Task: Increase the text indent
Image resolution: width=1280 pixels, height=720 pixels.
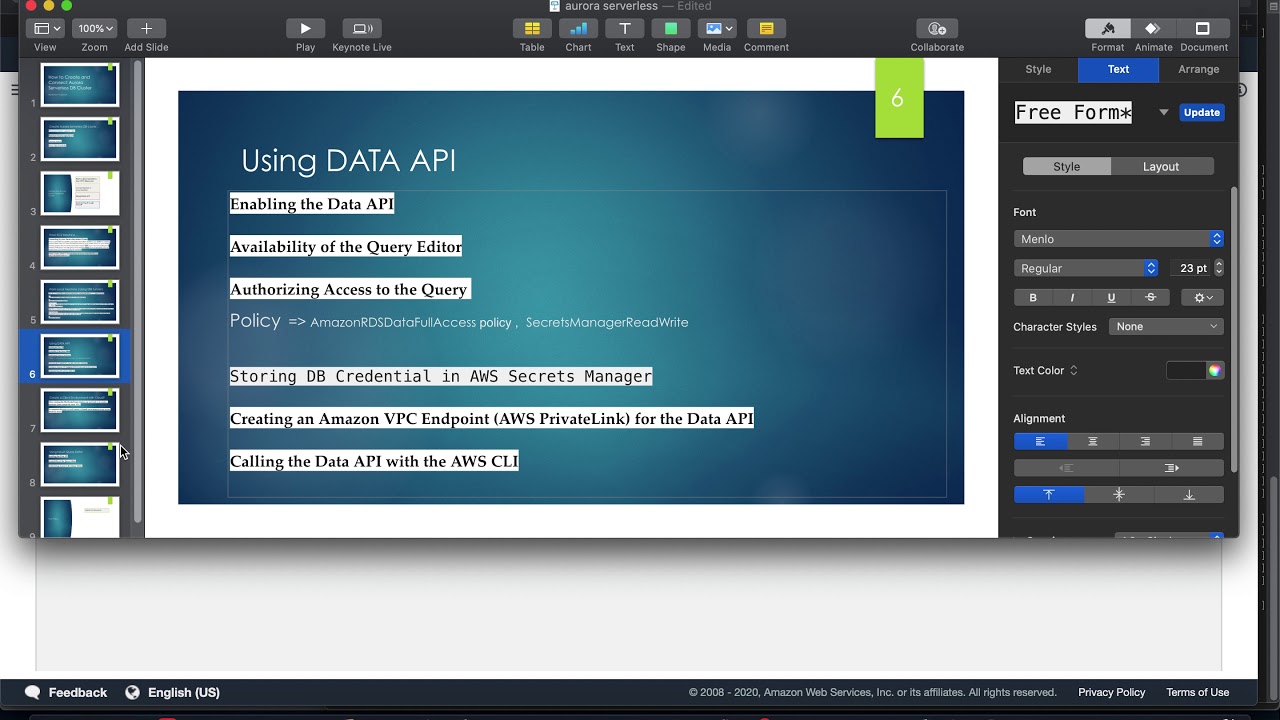Action: point(1171,468)
